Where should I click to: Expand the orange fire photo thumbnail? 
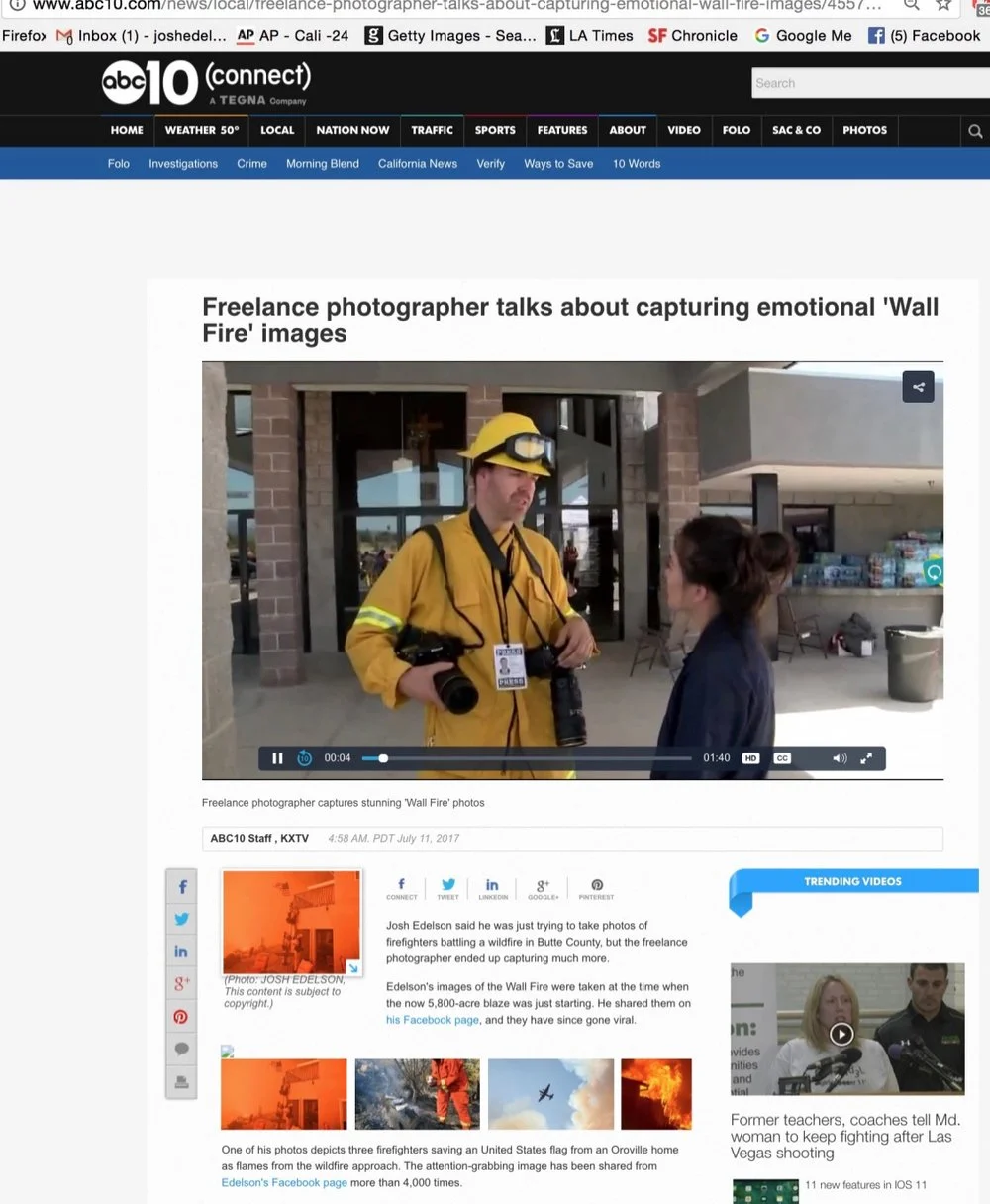click(x=292, y=923)
